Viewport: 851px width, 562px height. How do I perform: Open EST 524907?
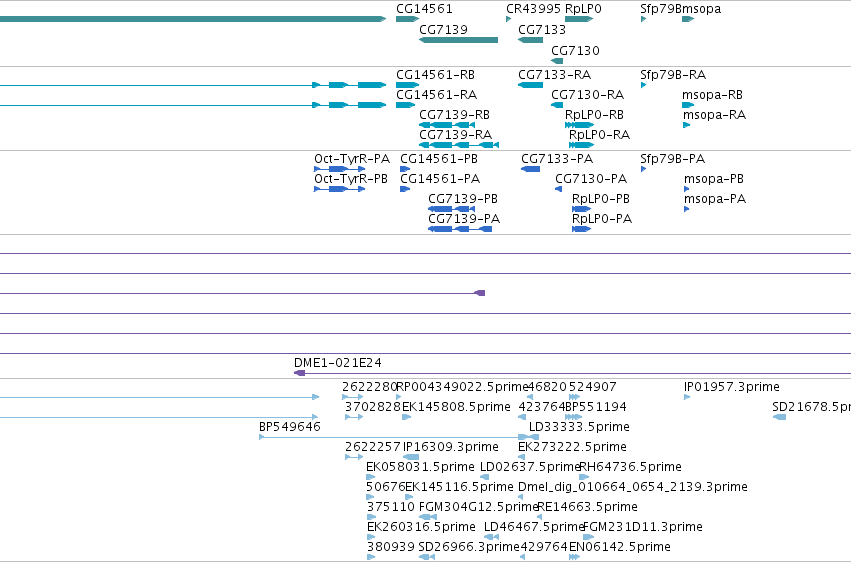click(593, 387)
